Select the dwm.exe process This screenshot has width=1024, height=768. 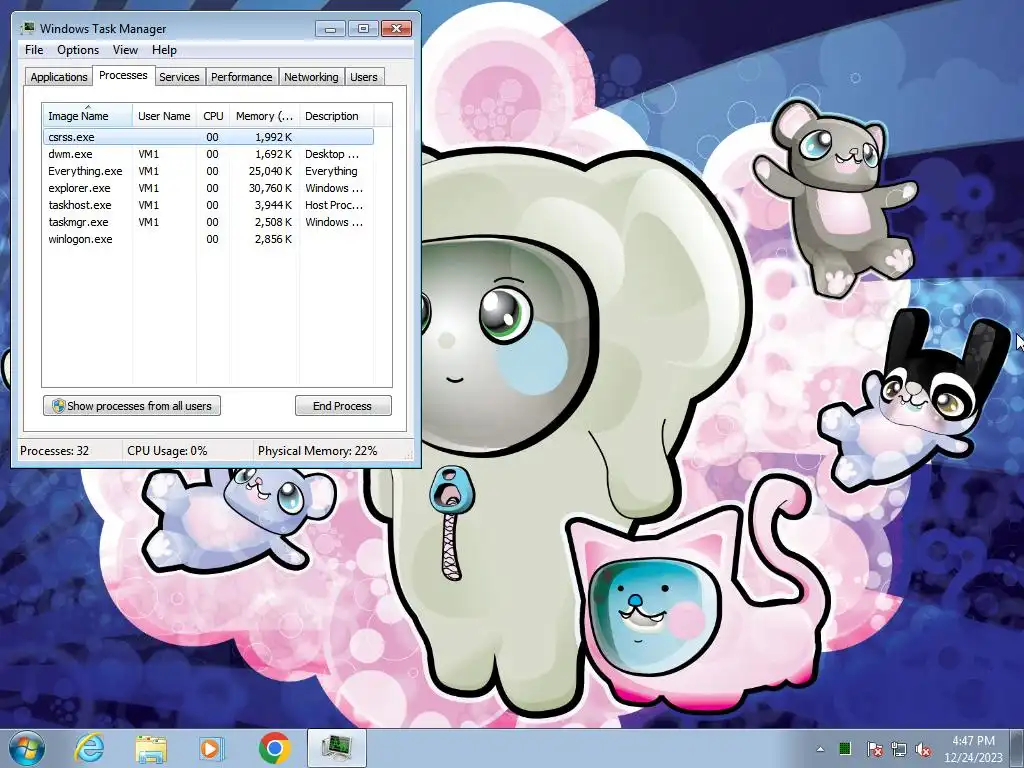pos(208,154)
